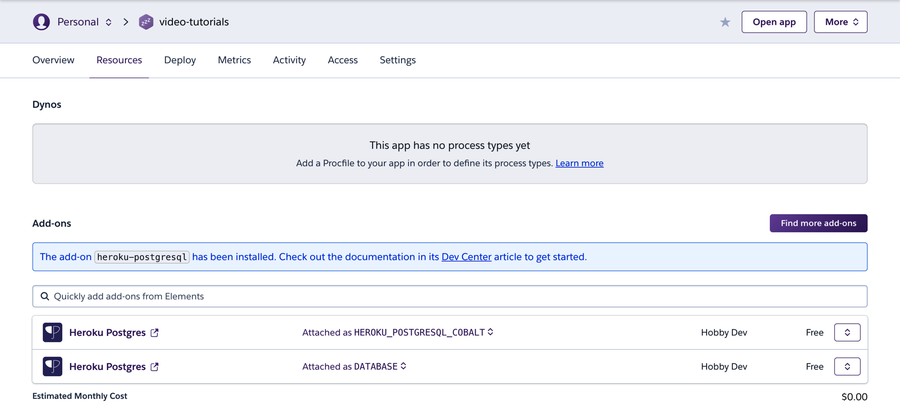Viewport: 900px width, 411px height.
Task: Expand attachment options for HEROKU_POSTGRESQL_COBALT
Action: coord(491,332)
